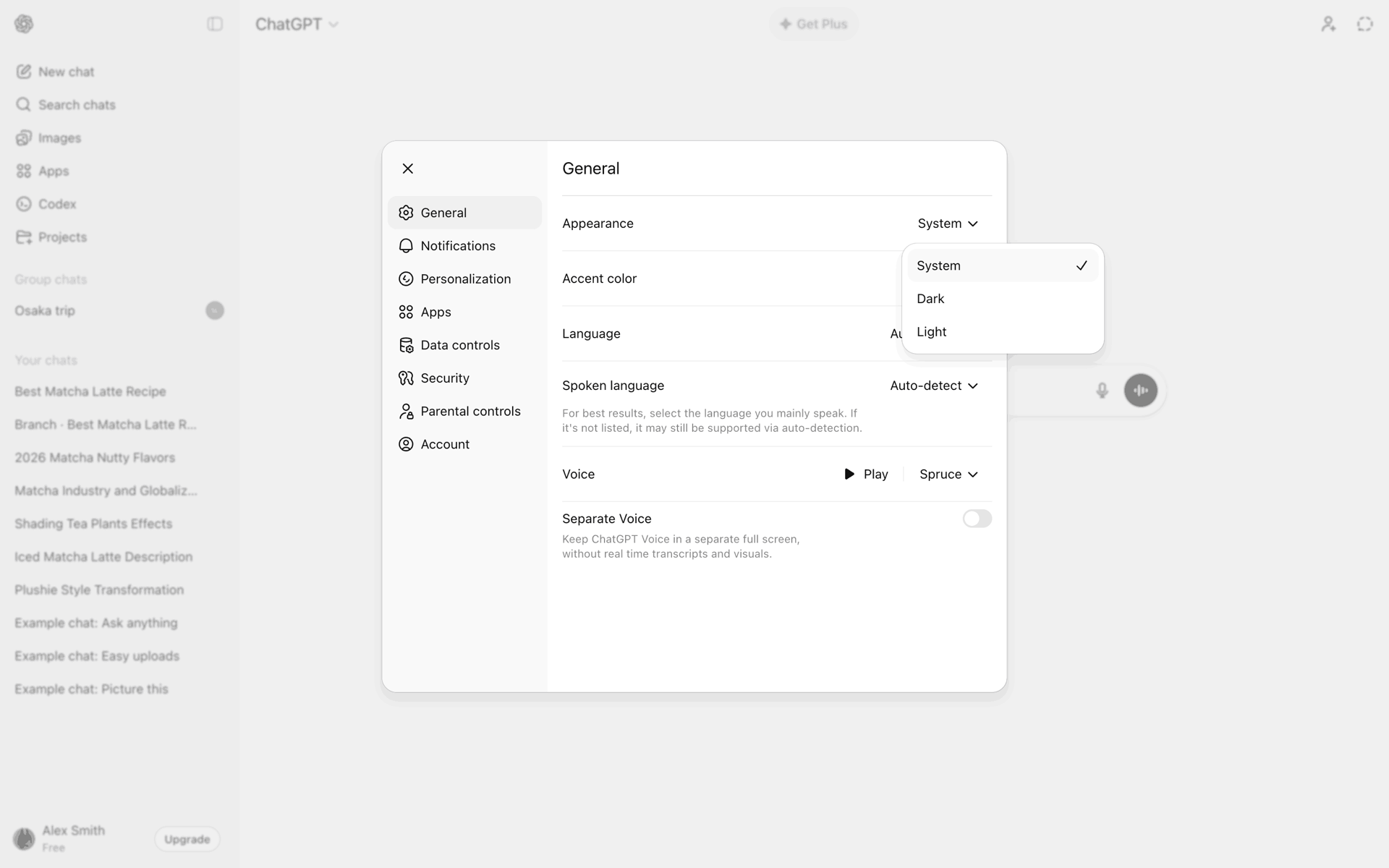
Task: Open the Plushie Style Transformation chat
Action: (x=119, y=590)
